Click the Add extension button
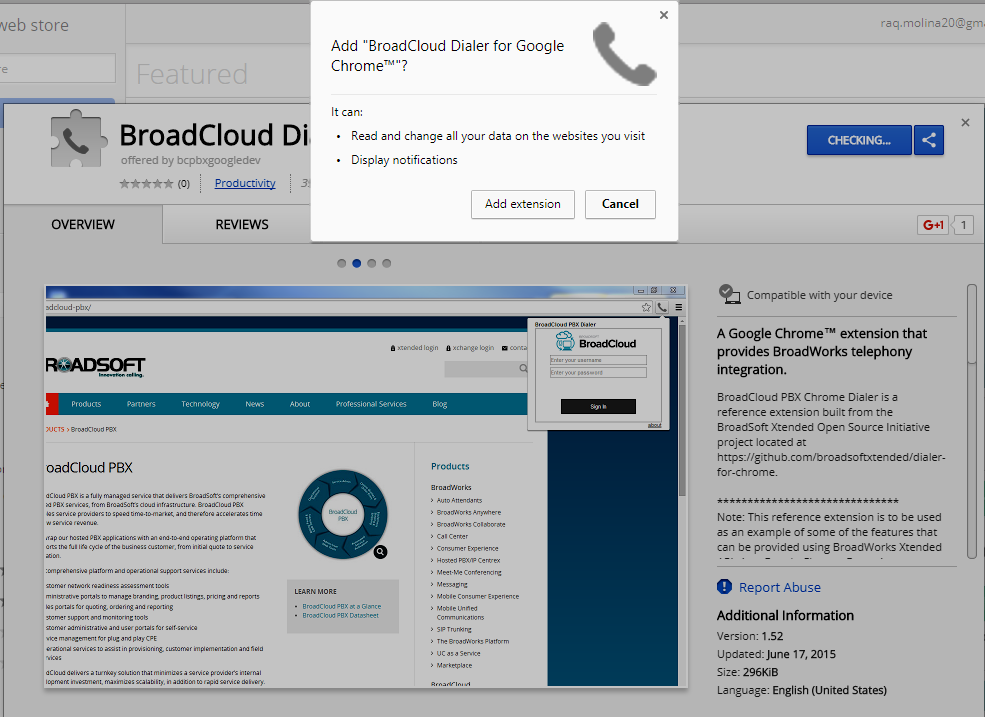The width and height of the screenshot is (985, 717). point(523,204)
